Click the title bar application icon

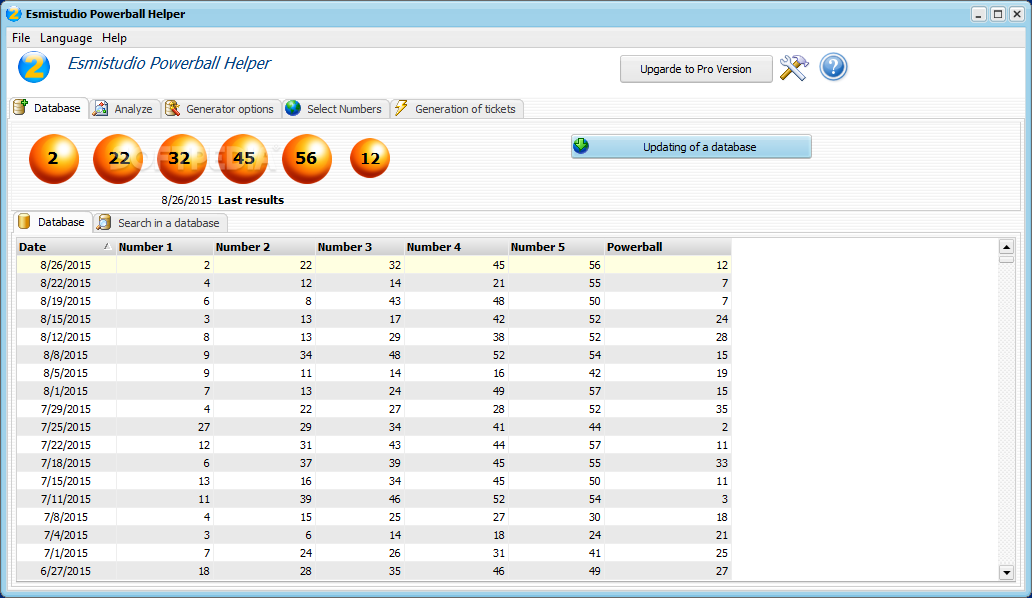(13, 13)
